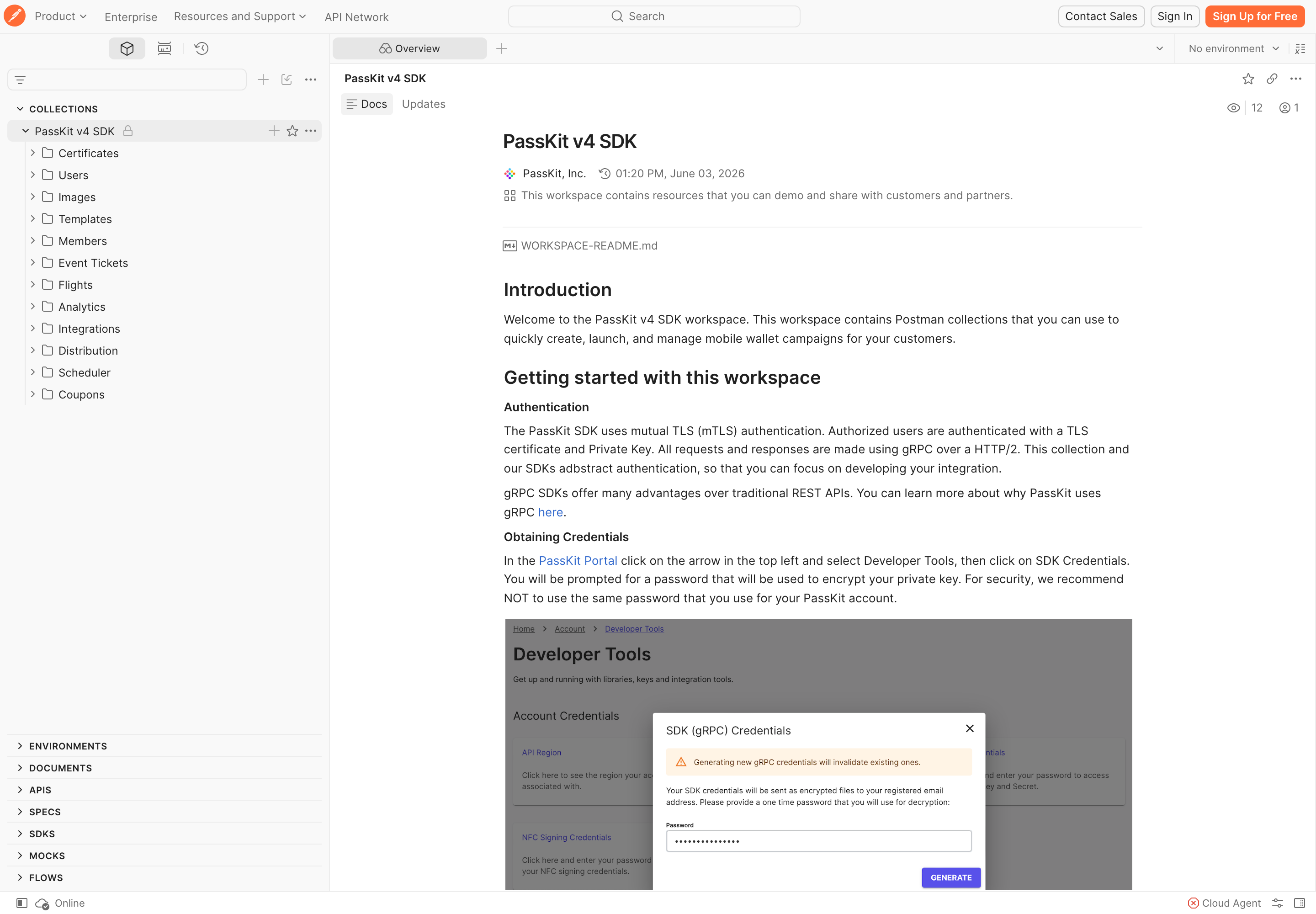This screenshot has width=1316, height=914.
Task: Add item to PassKit v4 SDK collection
Action: tap(274, 131)
